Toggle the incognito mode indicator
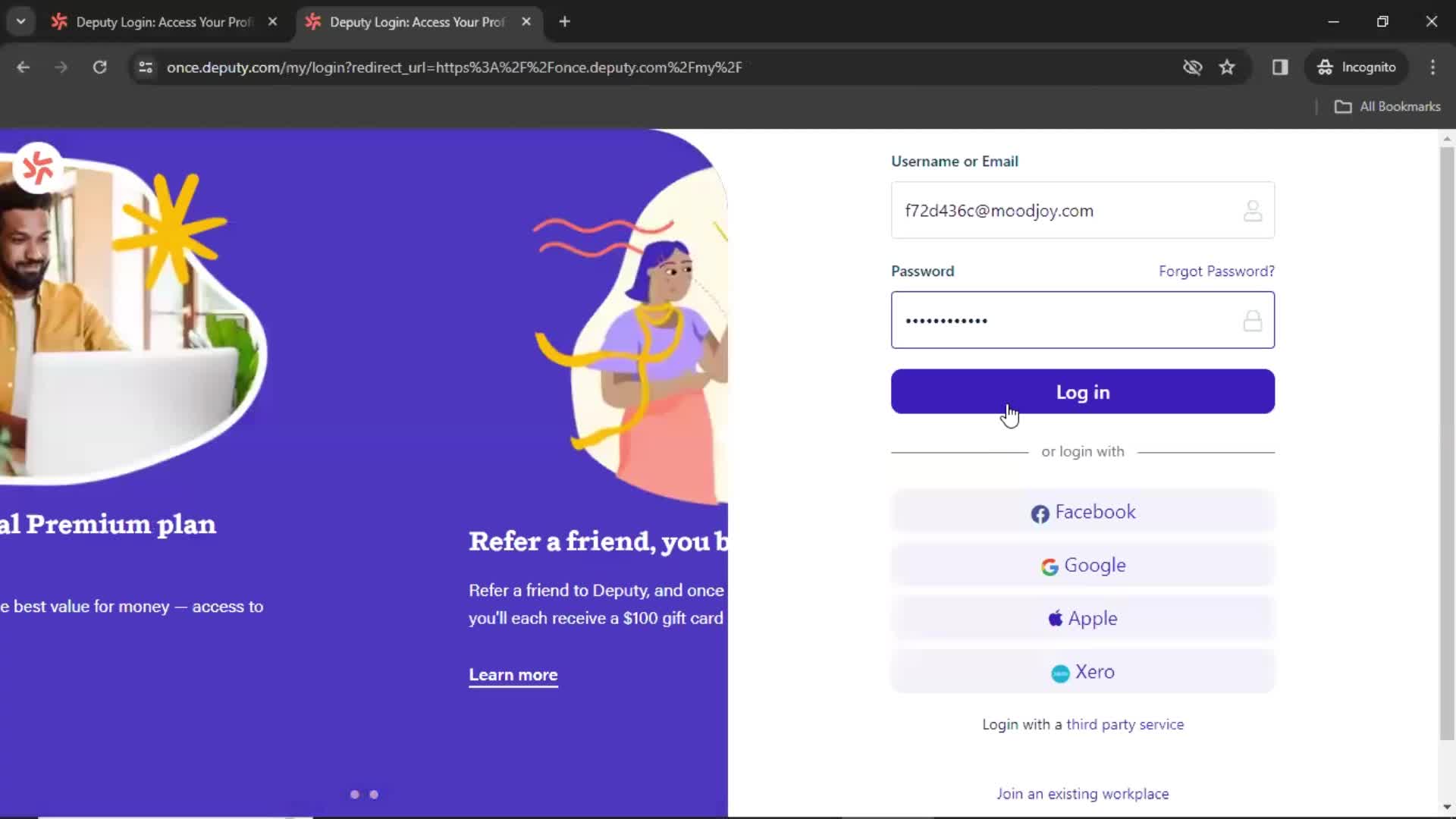 pyautogui.click(x=1361, y=66)
